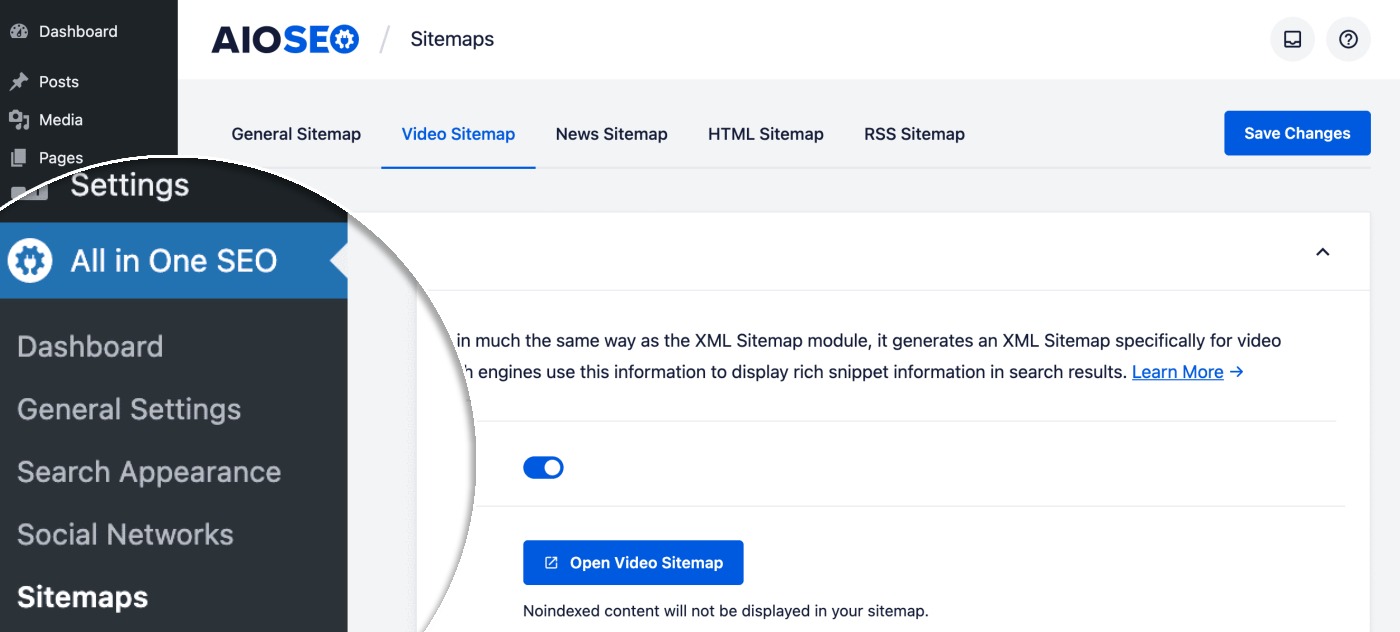1400x632 pixels.
Task: Go to Social Networks submenu item
Action: pyautogui.click(x=125, y=535)
